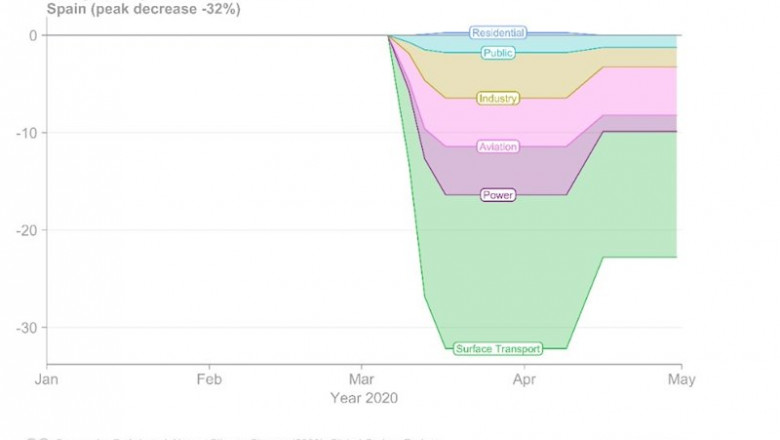Click the Power series label

[x=498, y=195]
